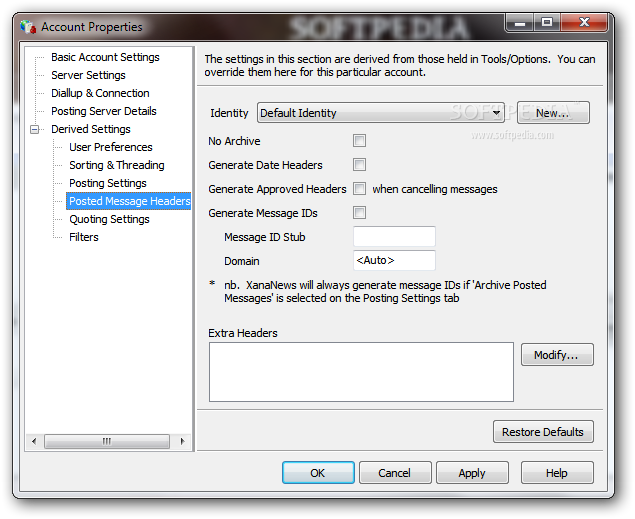Screen dimensions: 635x519
Task: Click the Restore Defaults button
Action: tap(543, 432)
